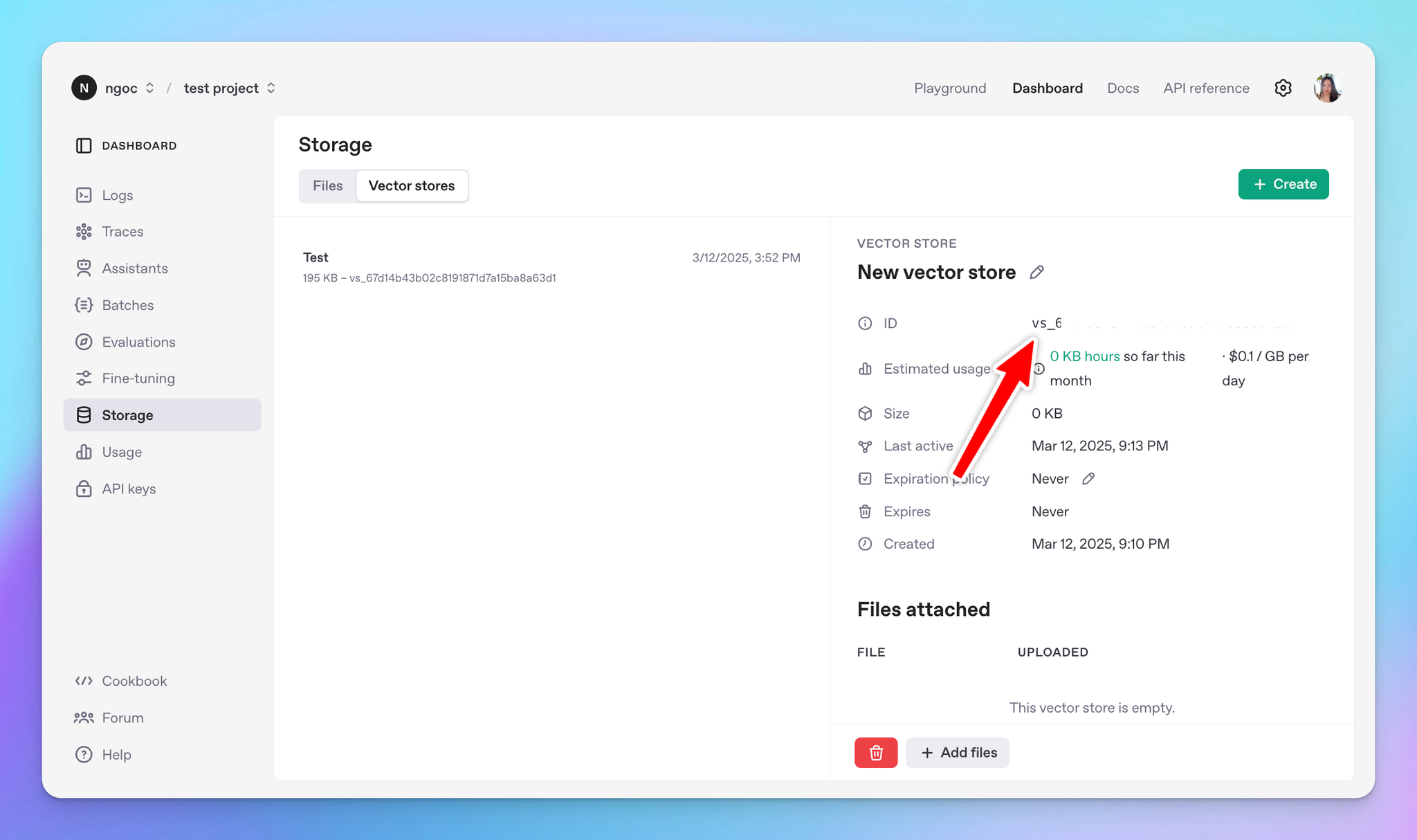The width and height of the screenshot is (1417, 840).
Task: Open Playground in top navigation
Action: coord(949,88)
